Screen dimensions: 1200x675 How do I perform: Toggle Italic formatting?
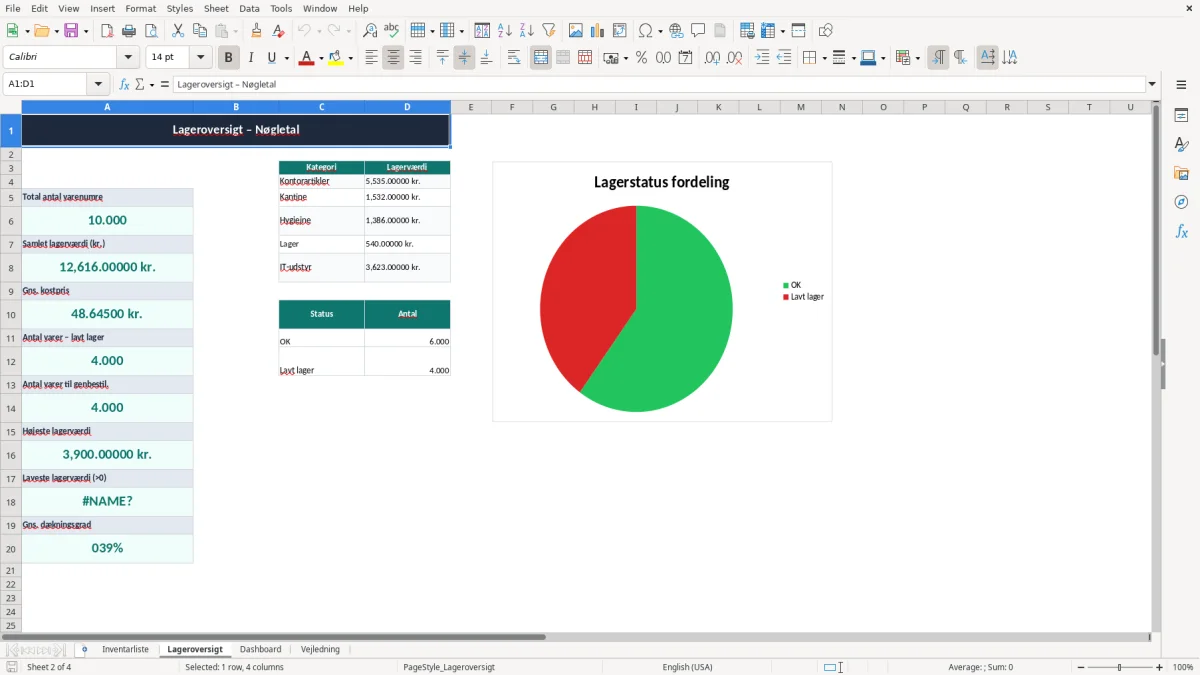[x=250, y=58]
